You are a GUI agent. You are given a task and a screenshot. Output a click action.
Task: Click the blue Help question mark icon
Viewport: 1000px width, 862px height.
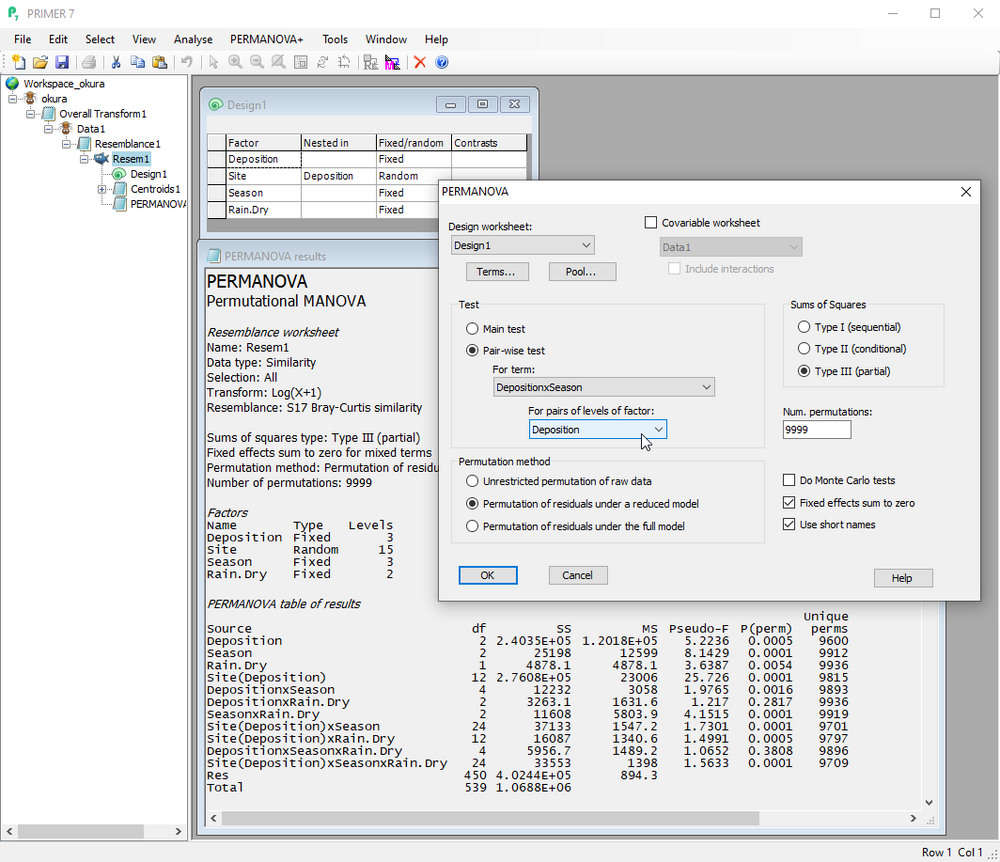[x=442, y=62]
